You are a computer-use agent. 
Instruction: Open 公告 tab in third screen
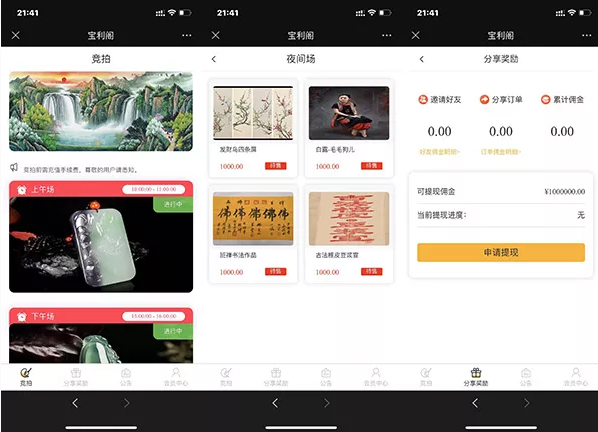[x=526, y=376]
